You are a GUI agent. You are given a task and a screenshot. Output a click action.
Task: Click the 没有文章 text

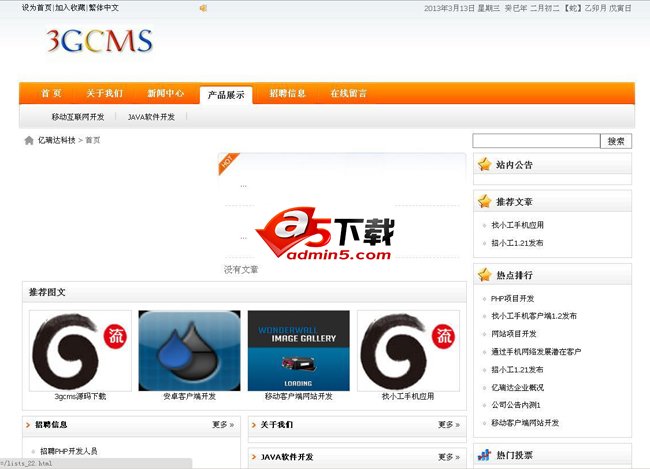click(x=241, y=270)
